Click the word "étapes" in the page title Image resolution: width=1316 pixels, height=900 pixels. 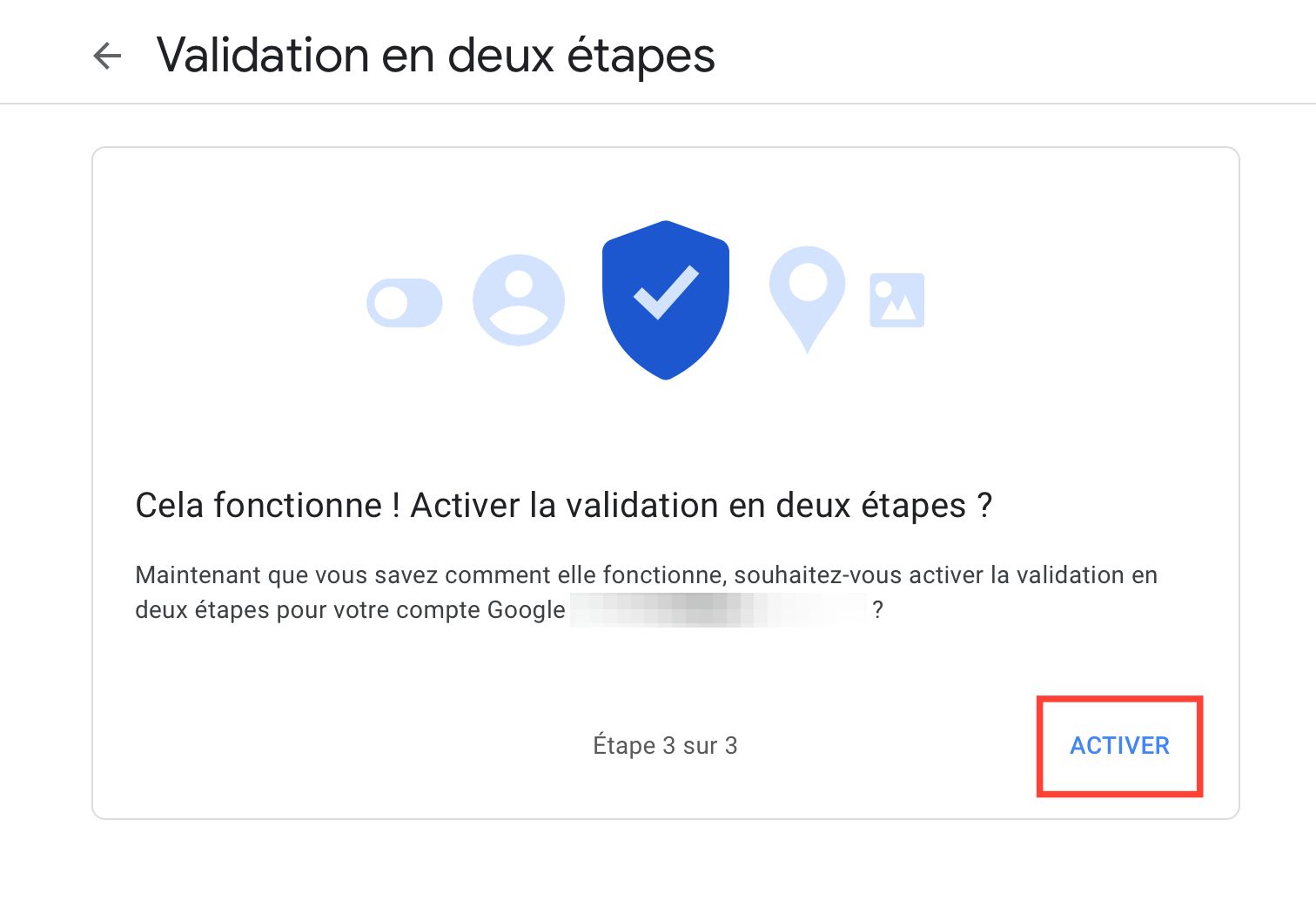pos(641,56)
